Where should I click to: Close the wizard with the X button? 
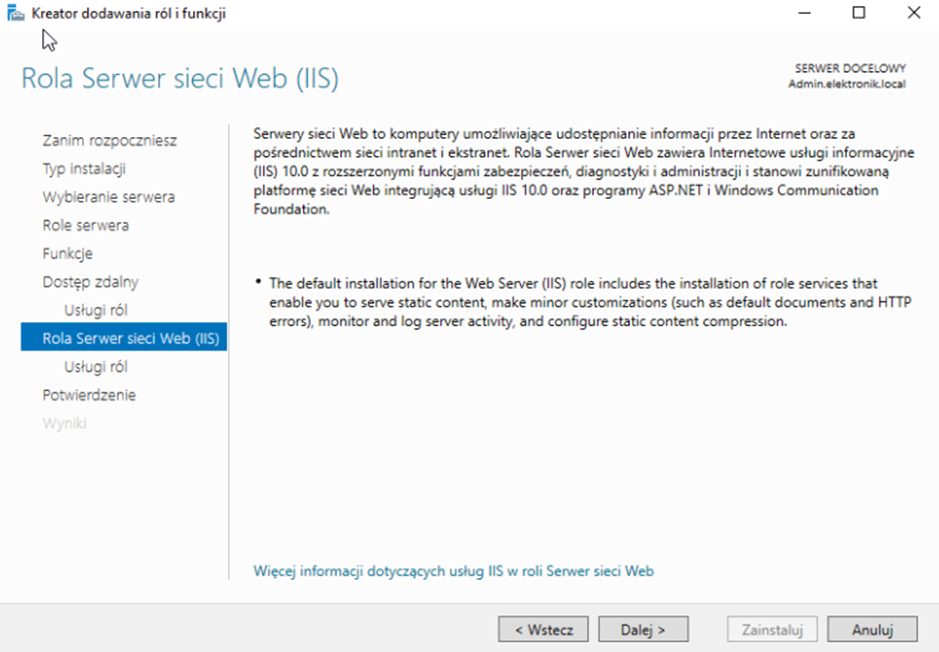pos(913,14)
